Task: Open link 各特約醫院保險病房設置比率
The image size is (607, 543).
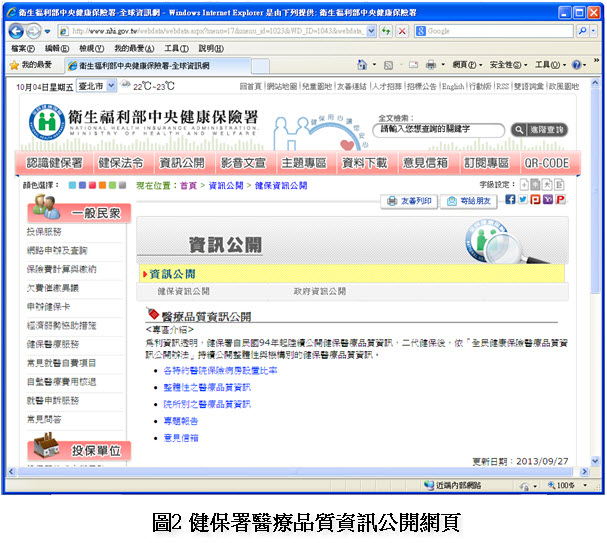Action: (220, 371)
